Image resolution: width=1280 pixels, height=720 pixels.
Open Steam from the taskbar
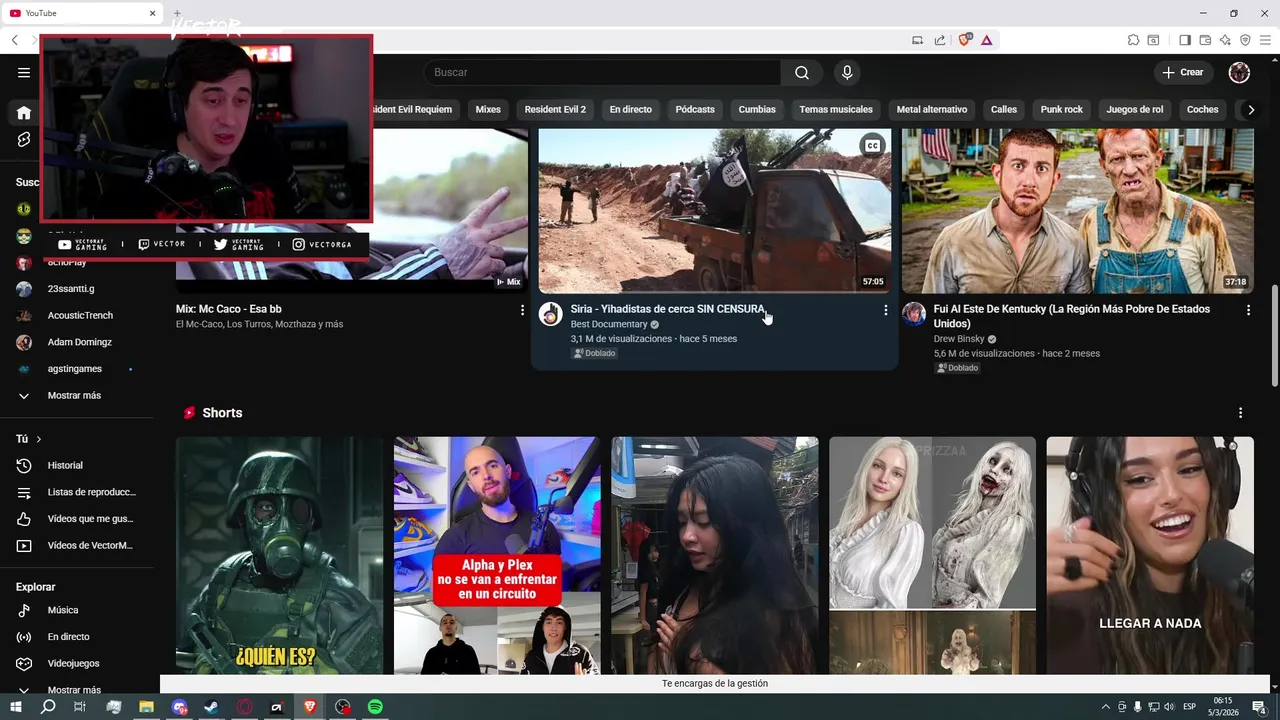pos(212,707)
